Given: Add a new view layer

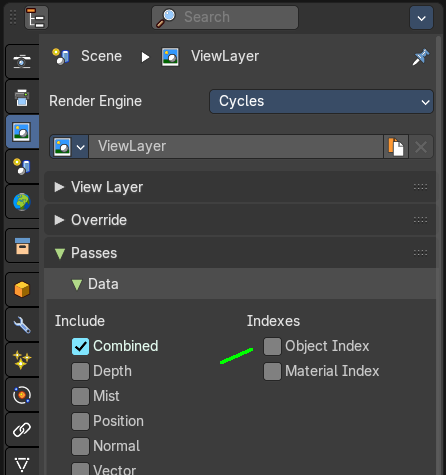Looking at the screenshot, I should click(x=396, y=147).
